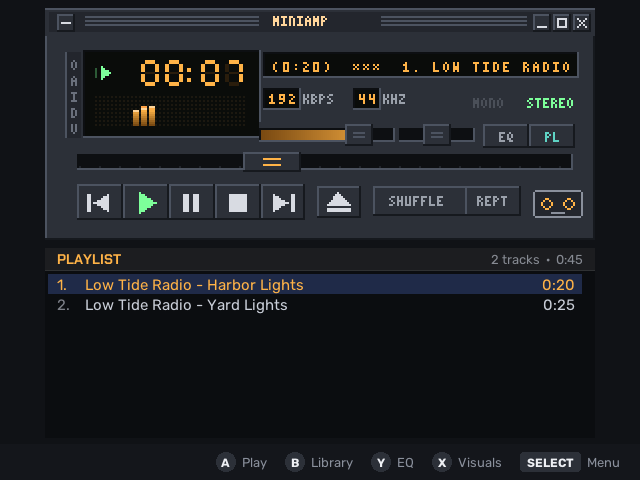Click the A always-on-top letter
Viewport: 640px width, 480px height.
tap(74, 81)
